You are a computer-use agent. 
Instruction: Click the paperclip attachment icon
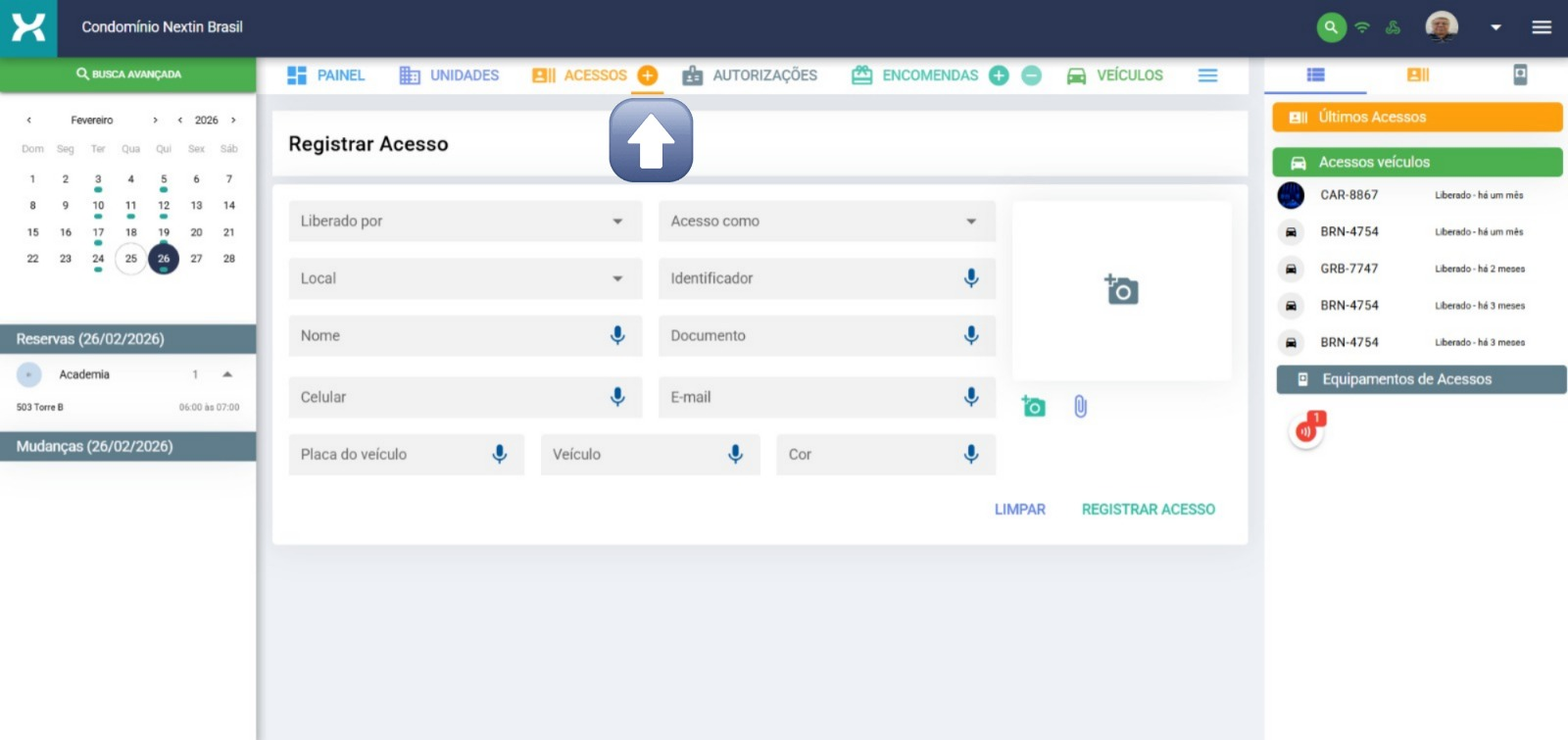[1080, 406]
